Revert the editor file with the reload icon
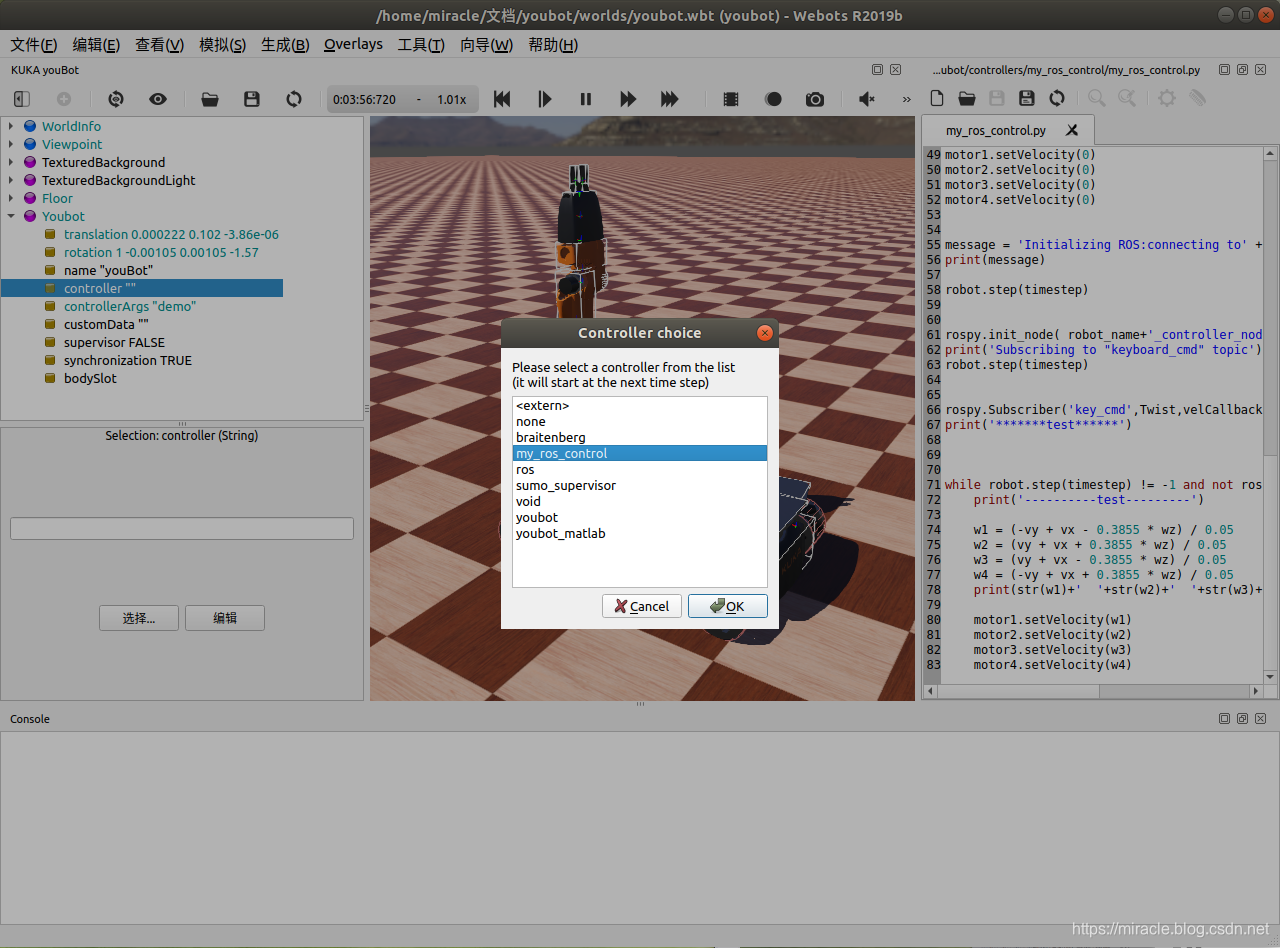1280x948 pixels. 1057,98
